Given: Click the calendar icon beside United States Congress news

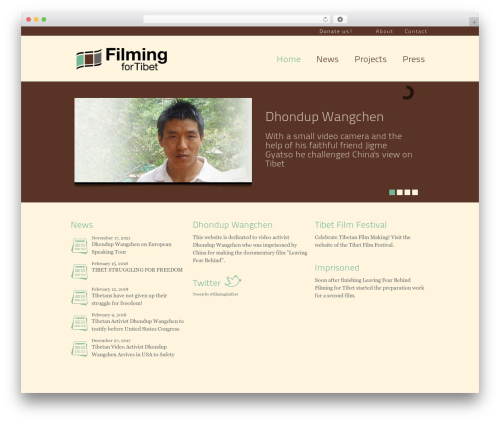Looking at the screenshot, I should pos(79,323).
